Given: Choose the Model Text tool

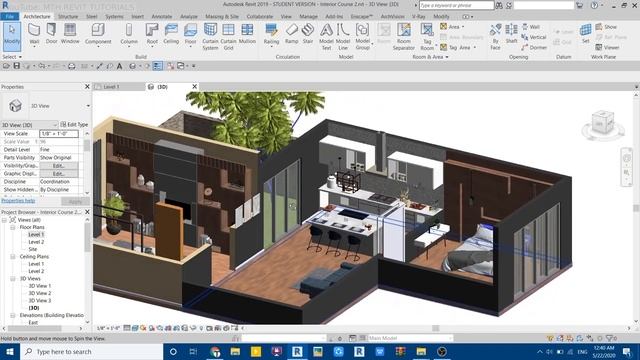Looking at the screenshot, I should 326,36.
